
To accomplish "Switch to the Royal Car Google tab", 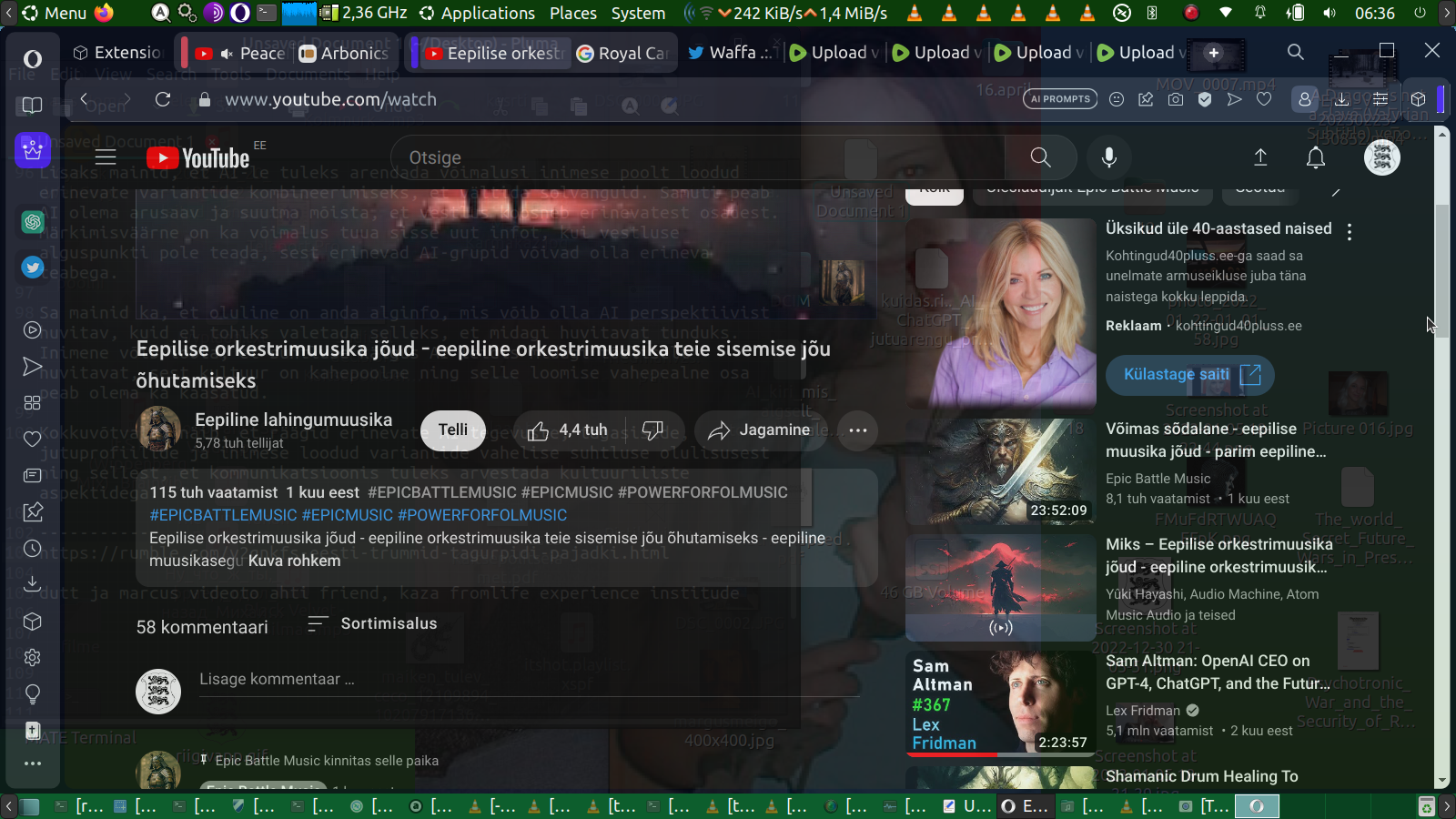I will pos(624,53).
